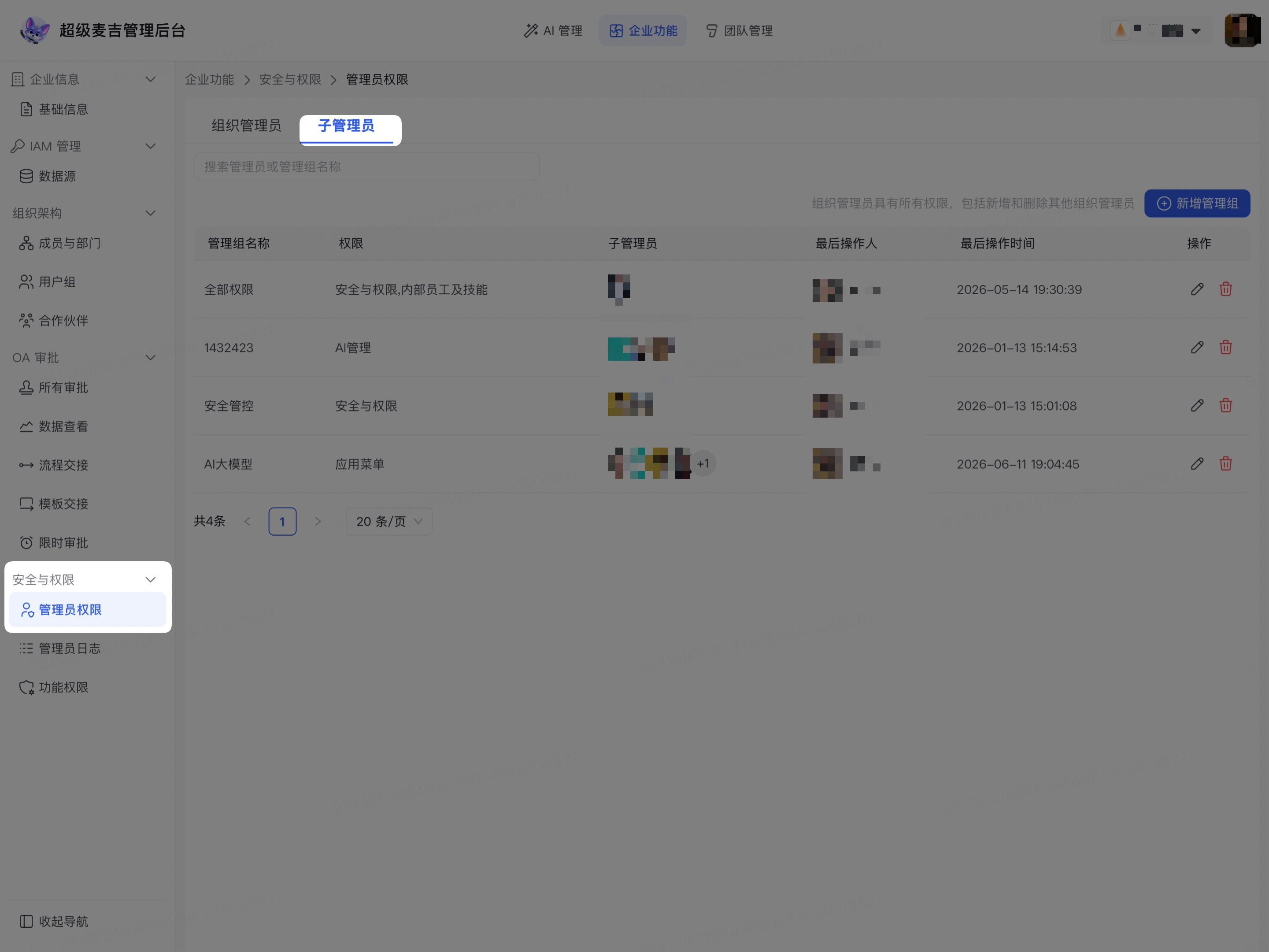Collapse the OA 审批 sidebar section
Image resolution: width=1269 pixels, height=952 pixels.
150,358
